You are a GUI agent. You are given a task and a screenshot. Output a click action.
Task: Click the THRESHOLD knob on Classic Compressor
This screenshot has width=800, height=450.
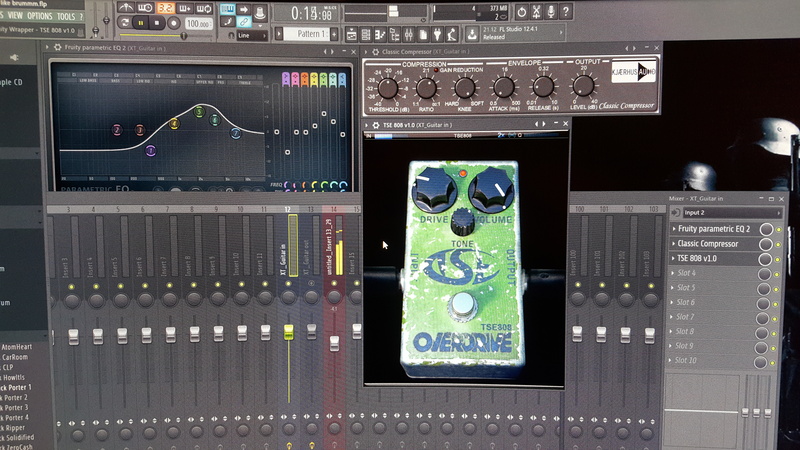click(x=388, y=88)
